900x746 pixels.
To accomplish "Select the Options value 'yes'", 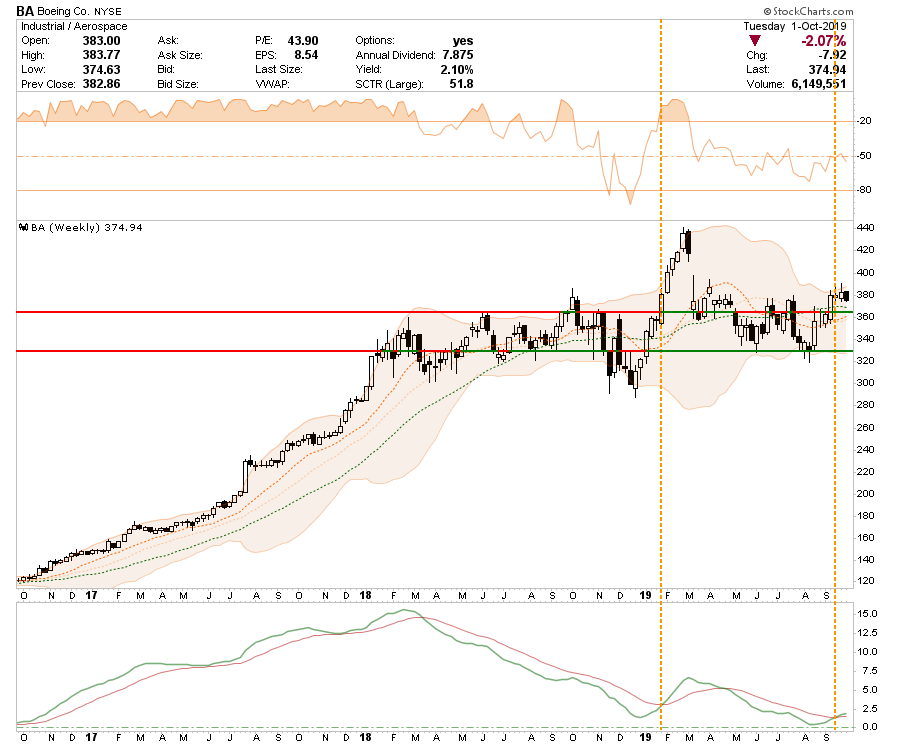I will (463, 41).
